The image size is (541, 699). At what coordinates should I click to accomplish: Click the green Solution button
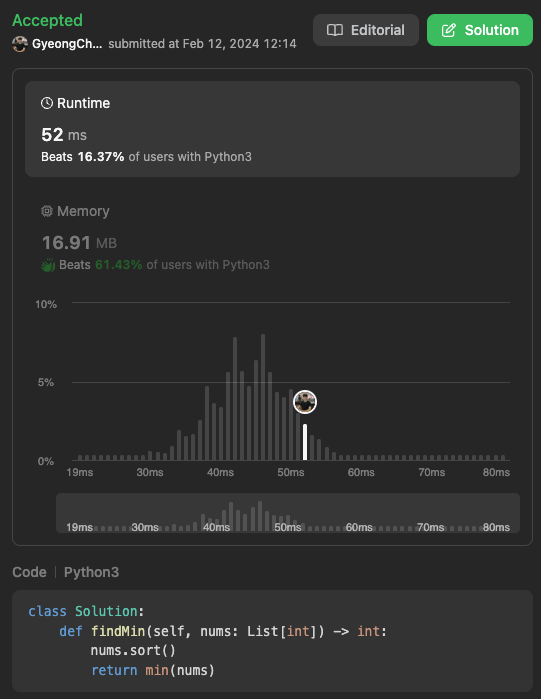point(480,30)
